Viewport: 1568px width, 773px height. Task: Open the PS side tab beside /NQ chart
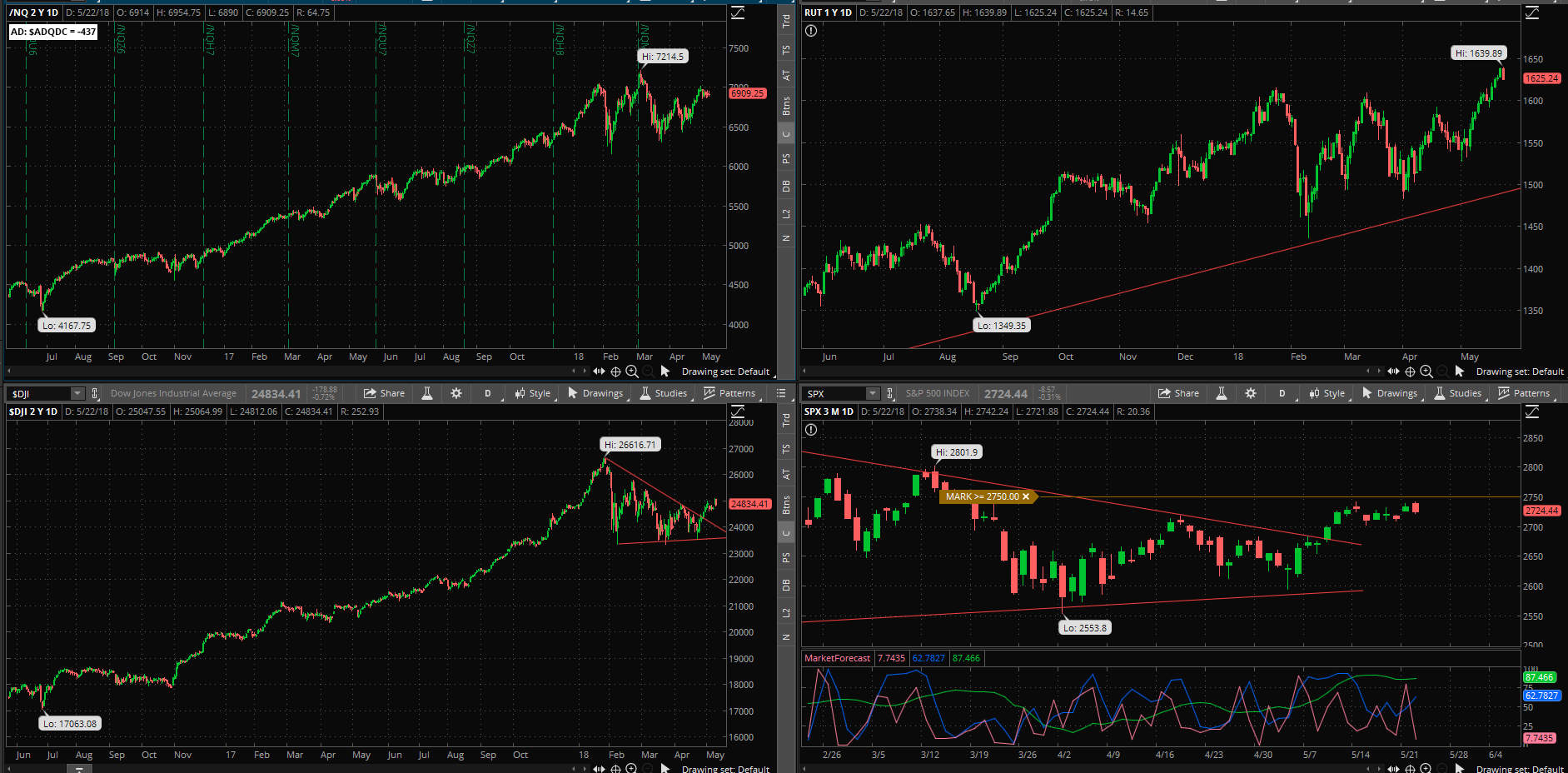[785, 158]
